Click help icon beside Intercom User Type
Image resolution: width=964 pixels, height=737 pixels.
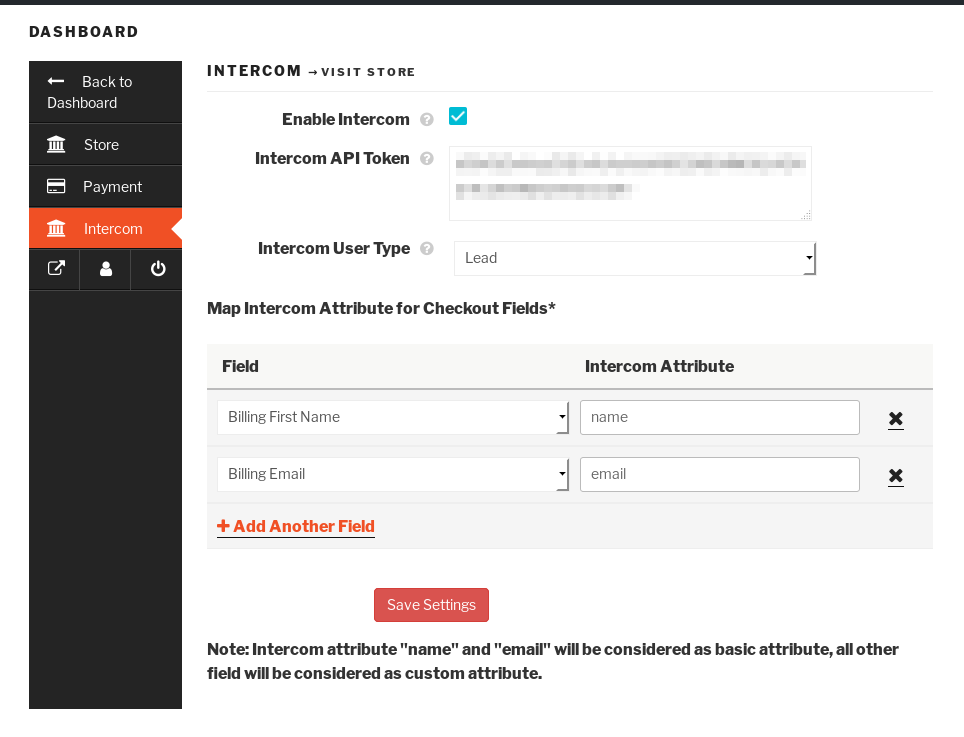coord(427,248)
